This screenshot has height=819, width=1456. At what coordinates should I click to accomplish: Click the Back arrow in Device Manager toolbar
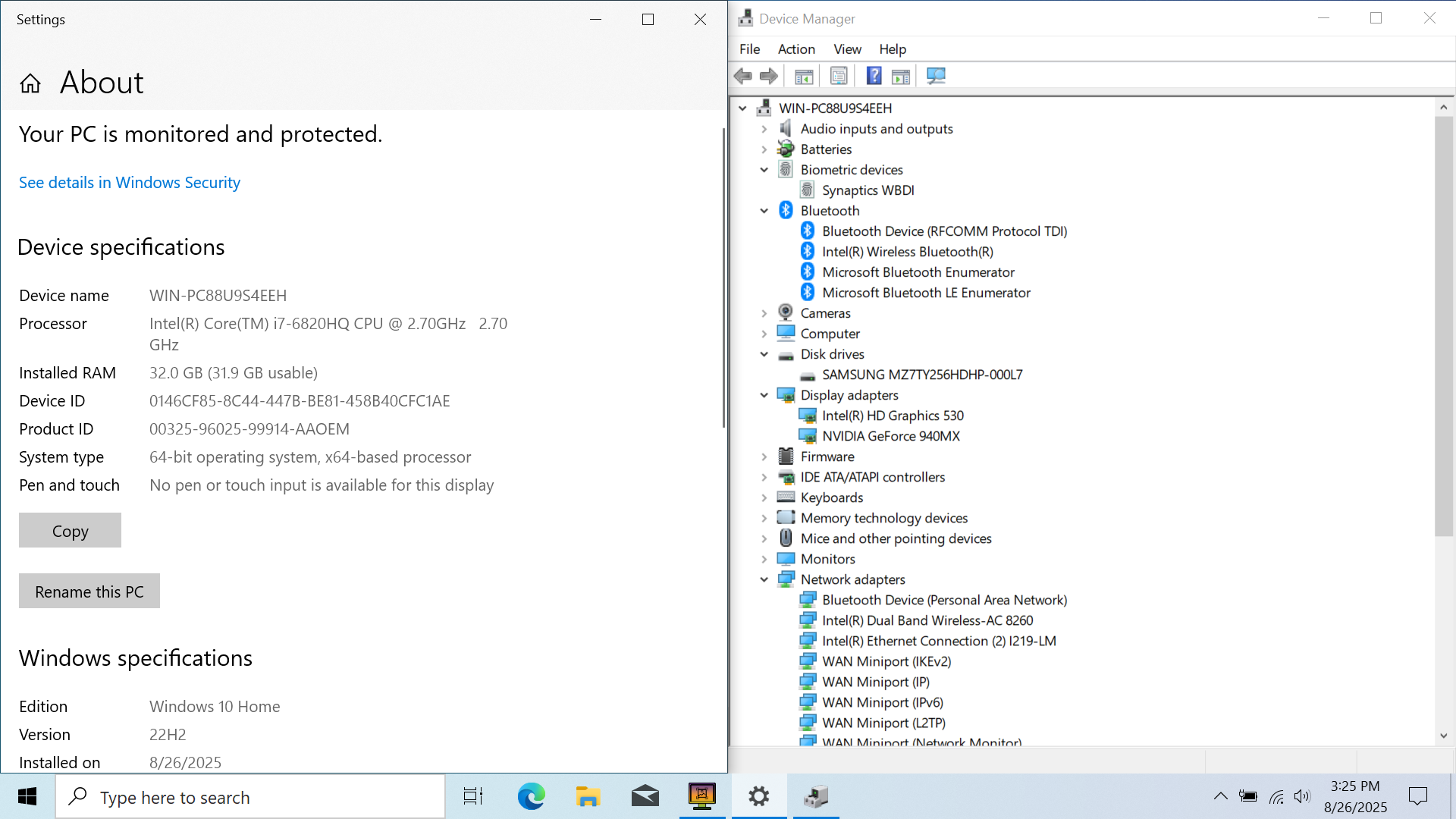pyautogui.click(x=743, y=76)
